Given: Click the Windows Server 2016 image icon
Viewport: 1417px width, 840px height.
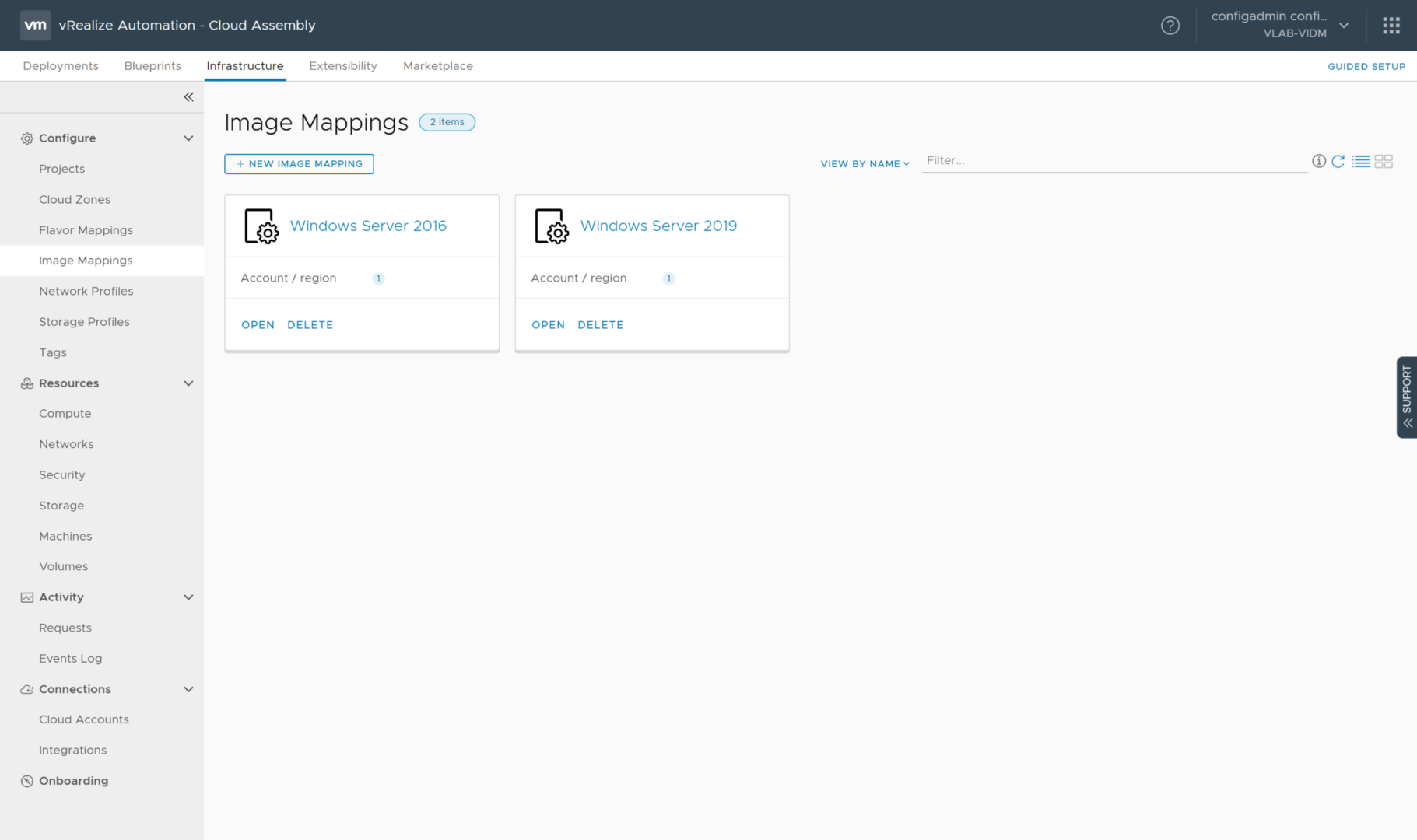Looking at the screenshot, I should click(x=261, y=226).
